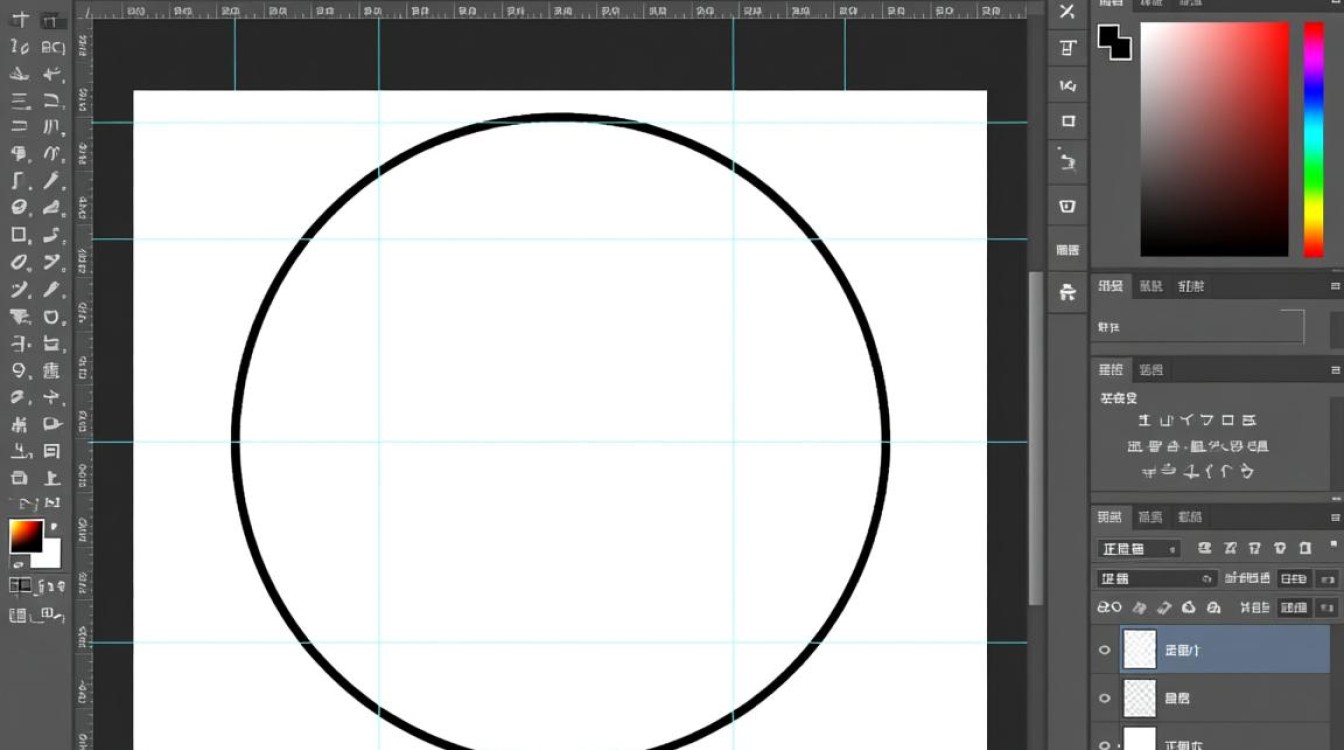Switch to the third tab of the middle panel
This screenshot has height=750, width=1344.
click(x=1190, y=286)
